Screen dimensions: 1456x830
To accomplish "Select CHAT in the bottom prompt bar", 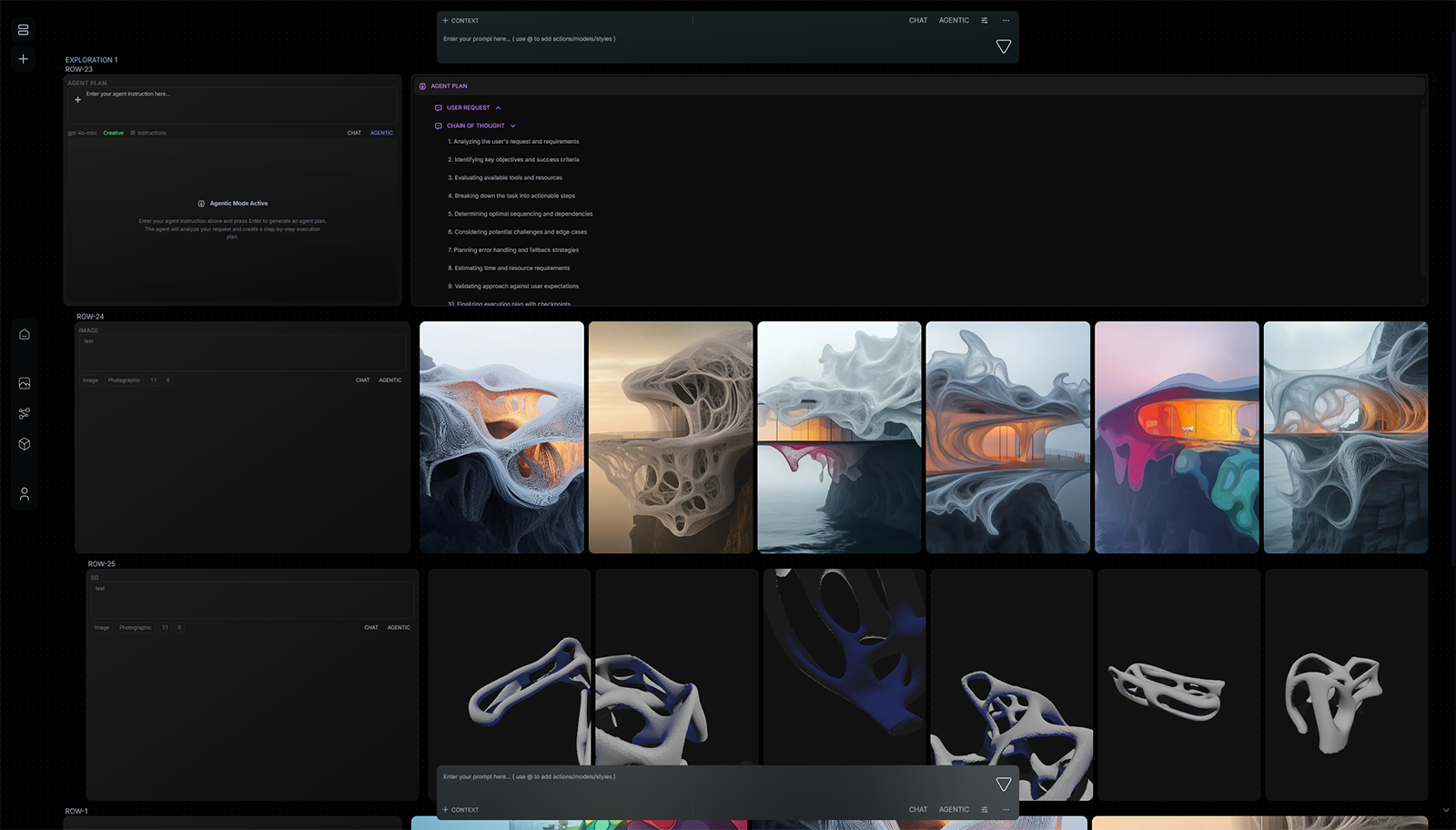I will coord(918,809).
